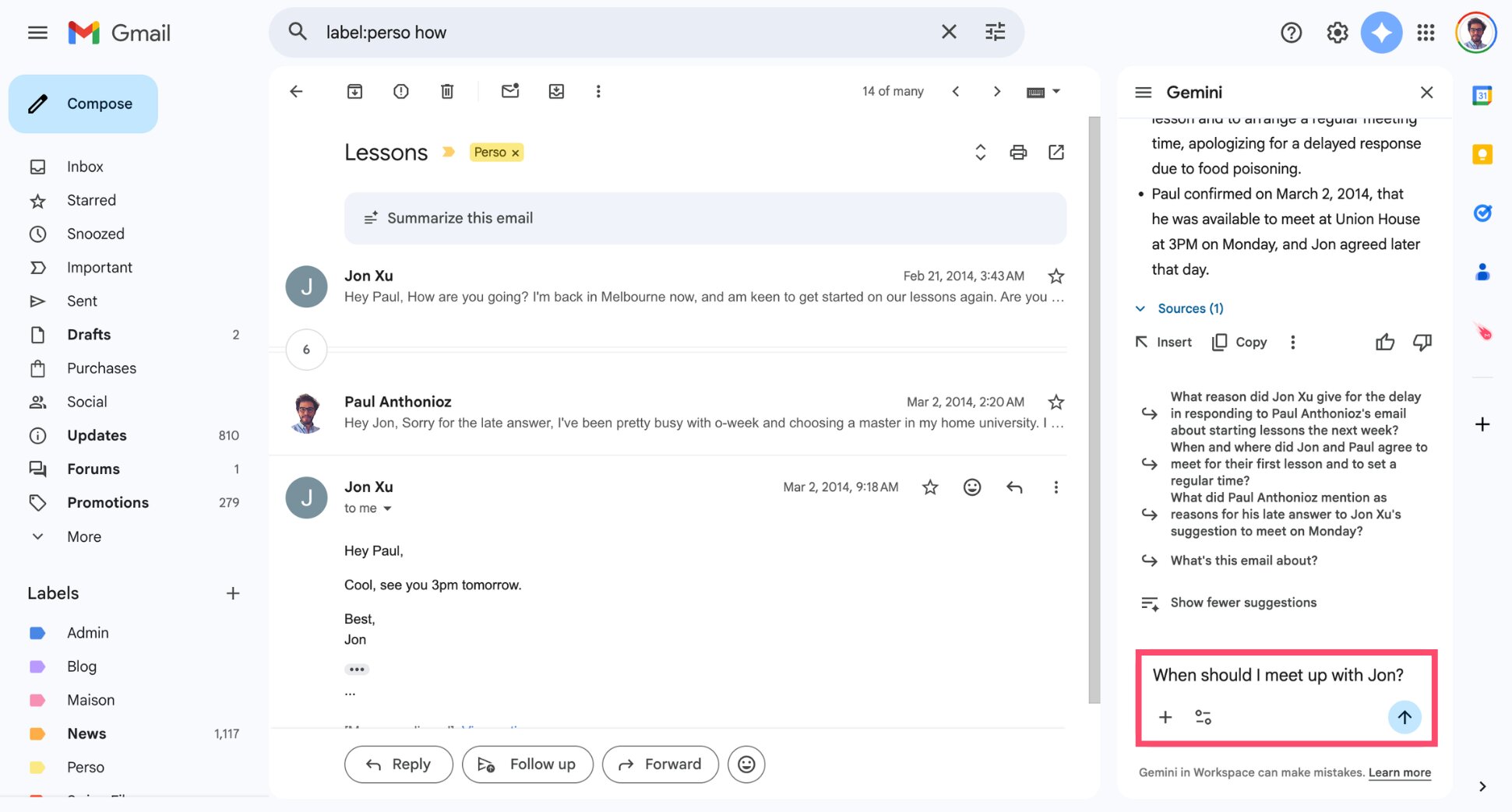Open Google Calendar from the right sidebar
The image size is (1512, 812).
(x=1482, y=95)
